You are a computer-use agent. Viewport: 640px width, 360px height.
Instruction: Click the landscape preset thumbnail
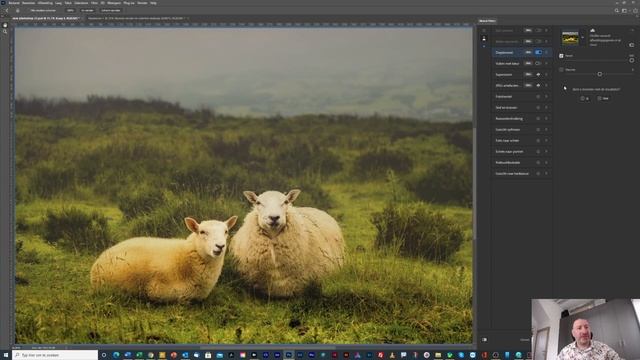570,38
